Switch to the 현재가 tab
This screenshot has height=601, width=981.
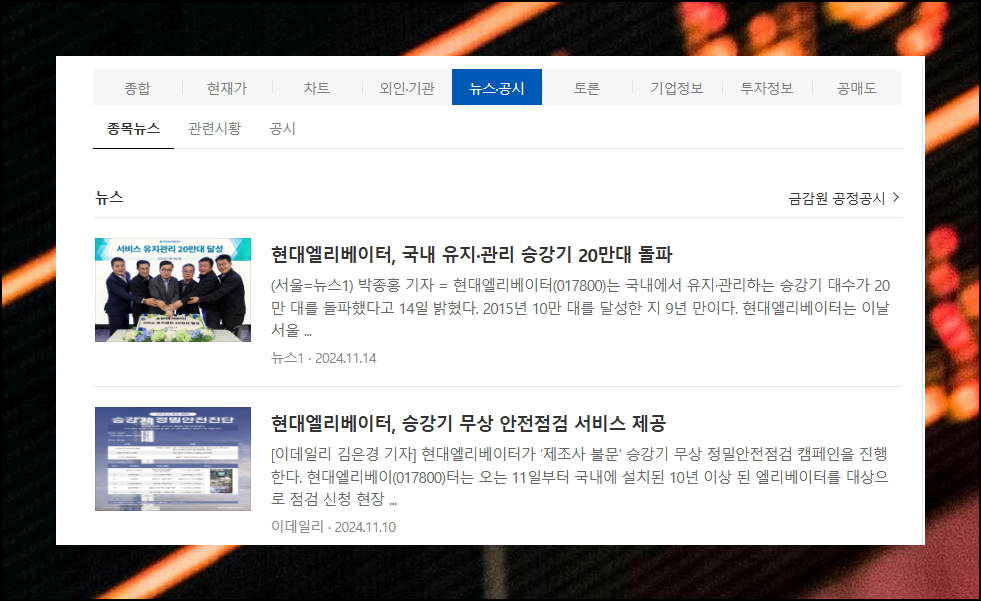tap(227, 88)
